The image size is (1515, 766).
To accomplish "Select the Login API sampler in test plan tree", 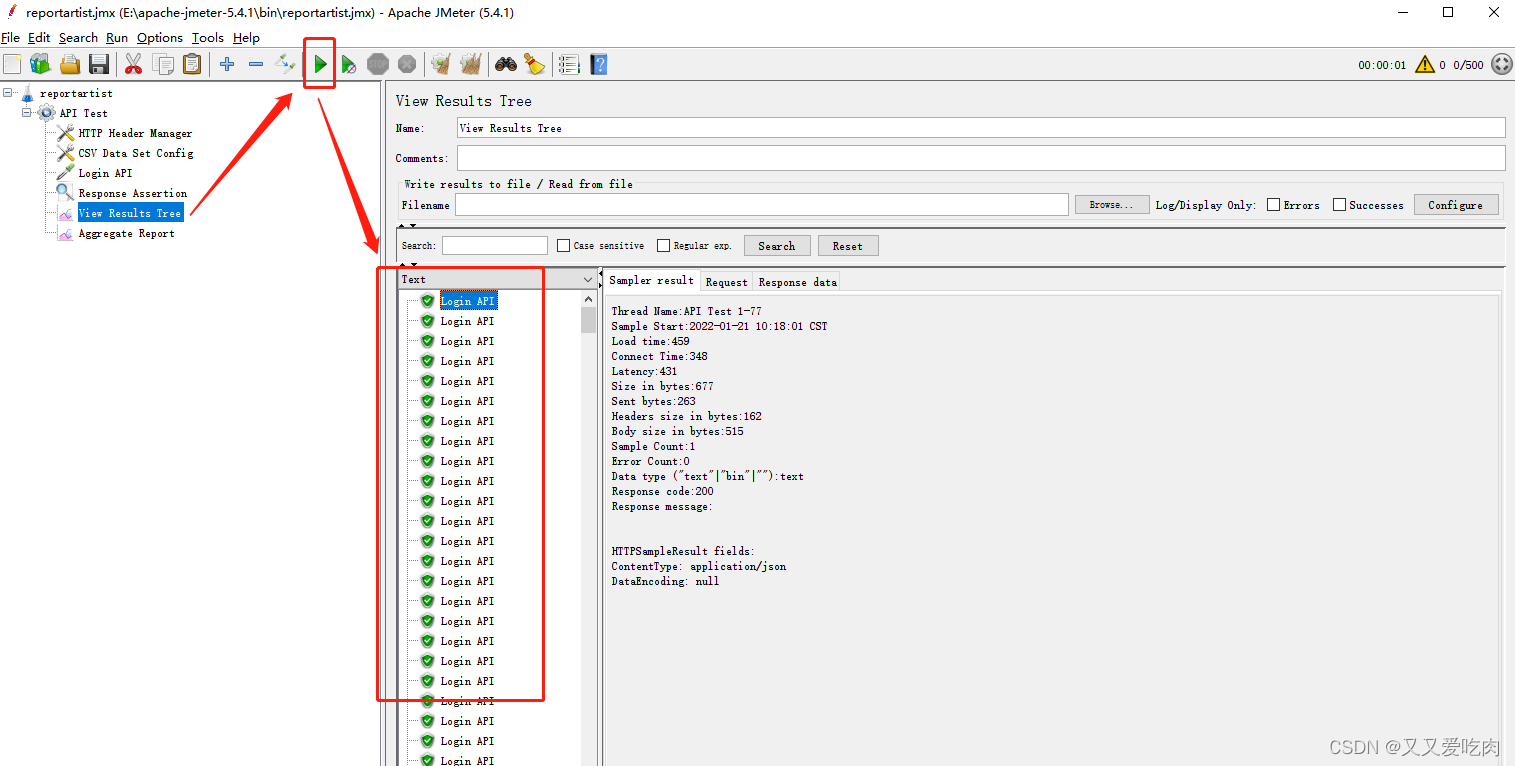I will pos(105,173).
